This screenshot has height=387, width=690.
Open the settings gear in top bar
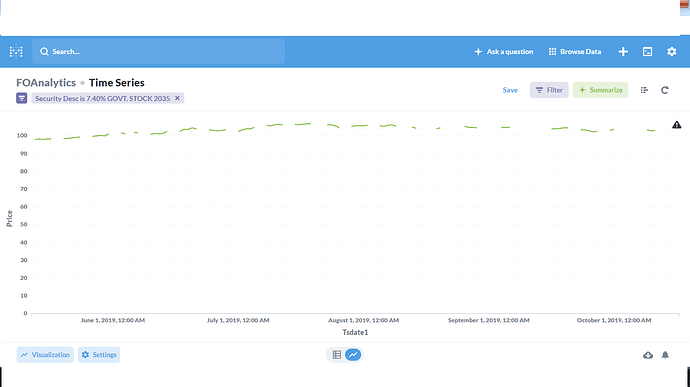672,52
